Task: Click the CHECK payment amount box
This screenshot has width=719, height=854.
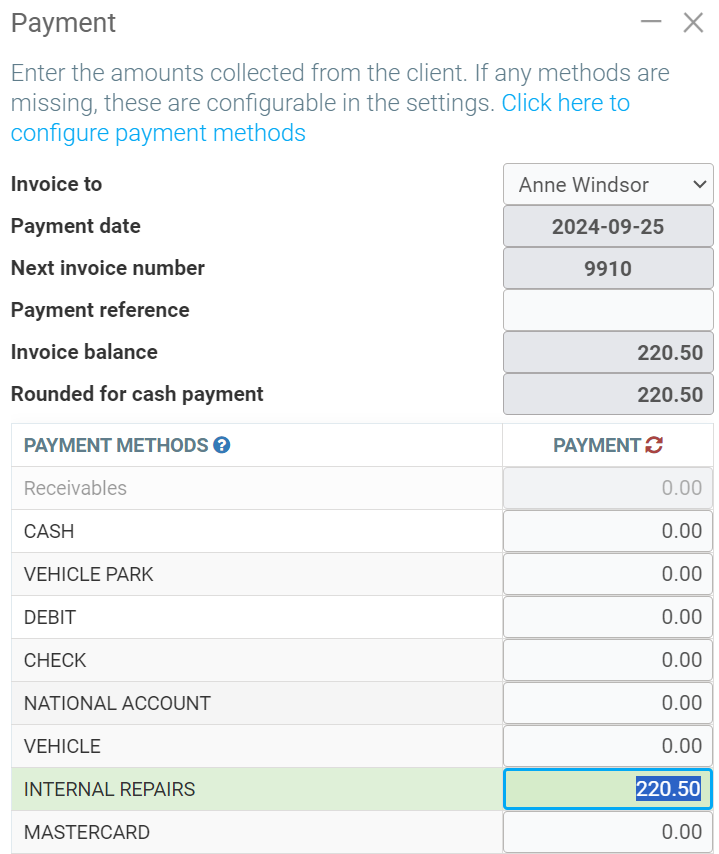Action: [607, 659]
